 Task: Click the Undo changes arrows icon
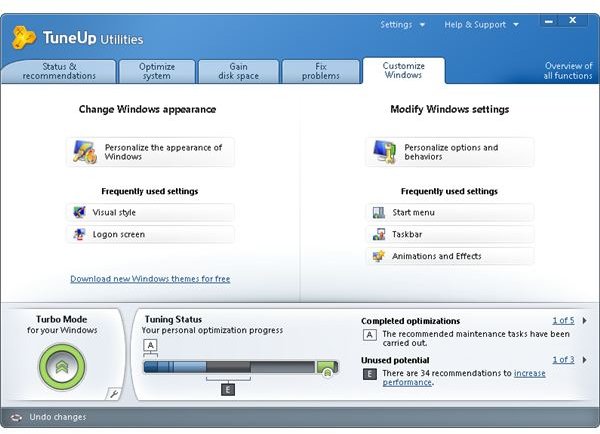pyautogui.click(x=16, y=417)
